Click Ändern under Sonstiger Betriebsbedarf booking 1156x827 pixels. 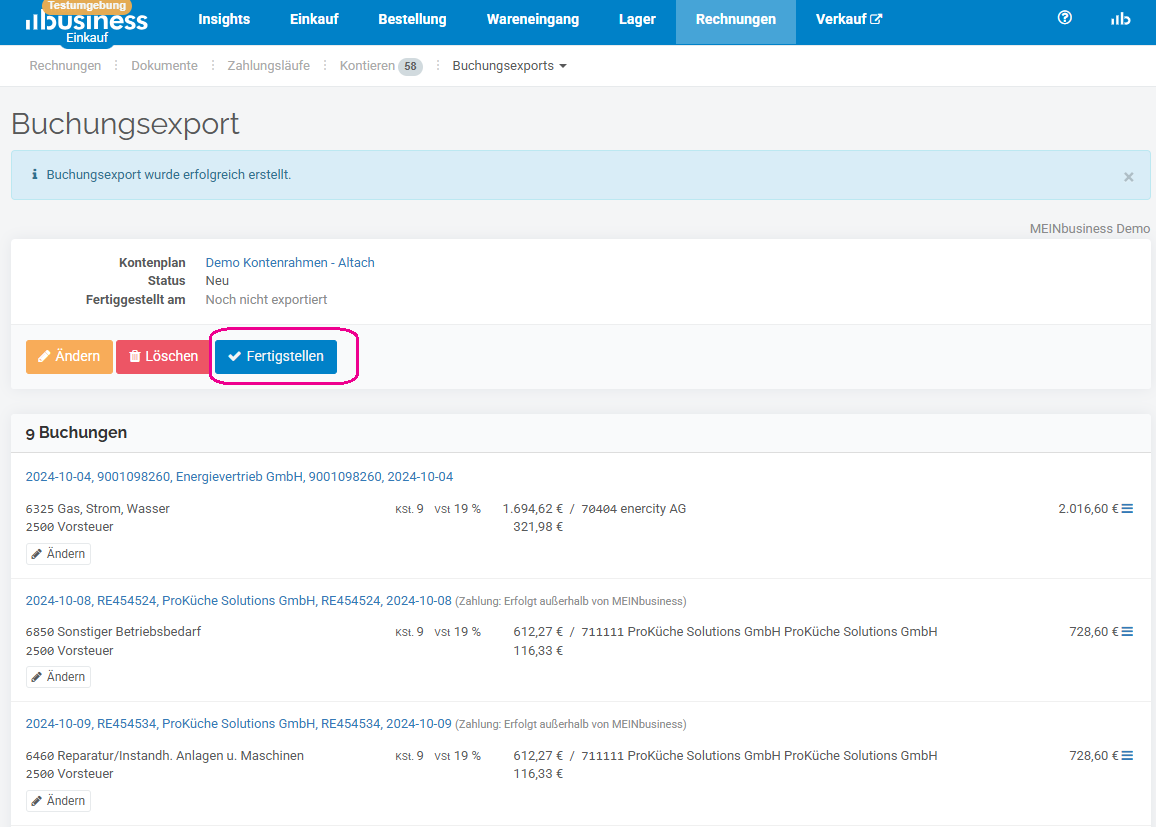(58, 677)
